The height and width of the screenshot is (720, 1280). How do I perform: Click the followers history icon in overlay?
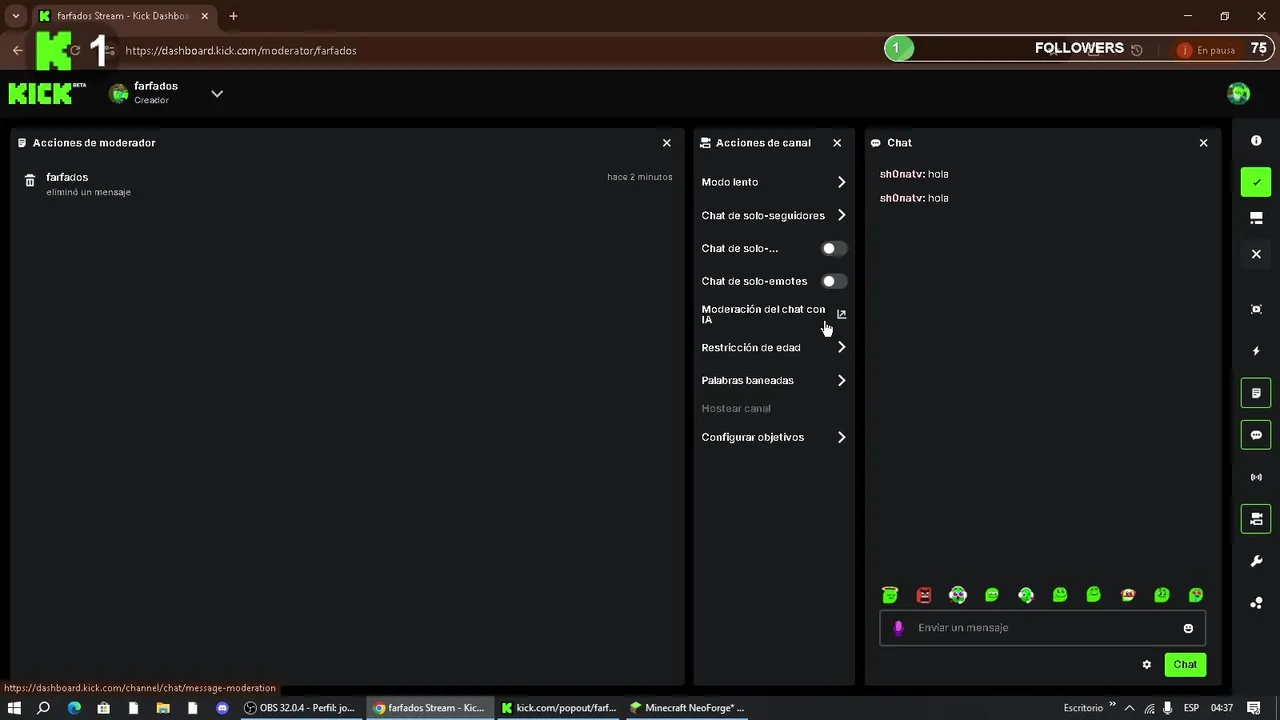[x=1136, y=49]
